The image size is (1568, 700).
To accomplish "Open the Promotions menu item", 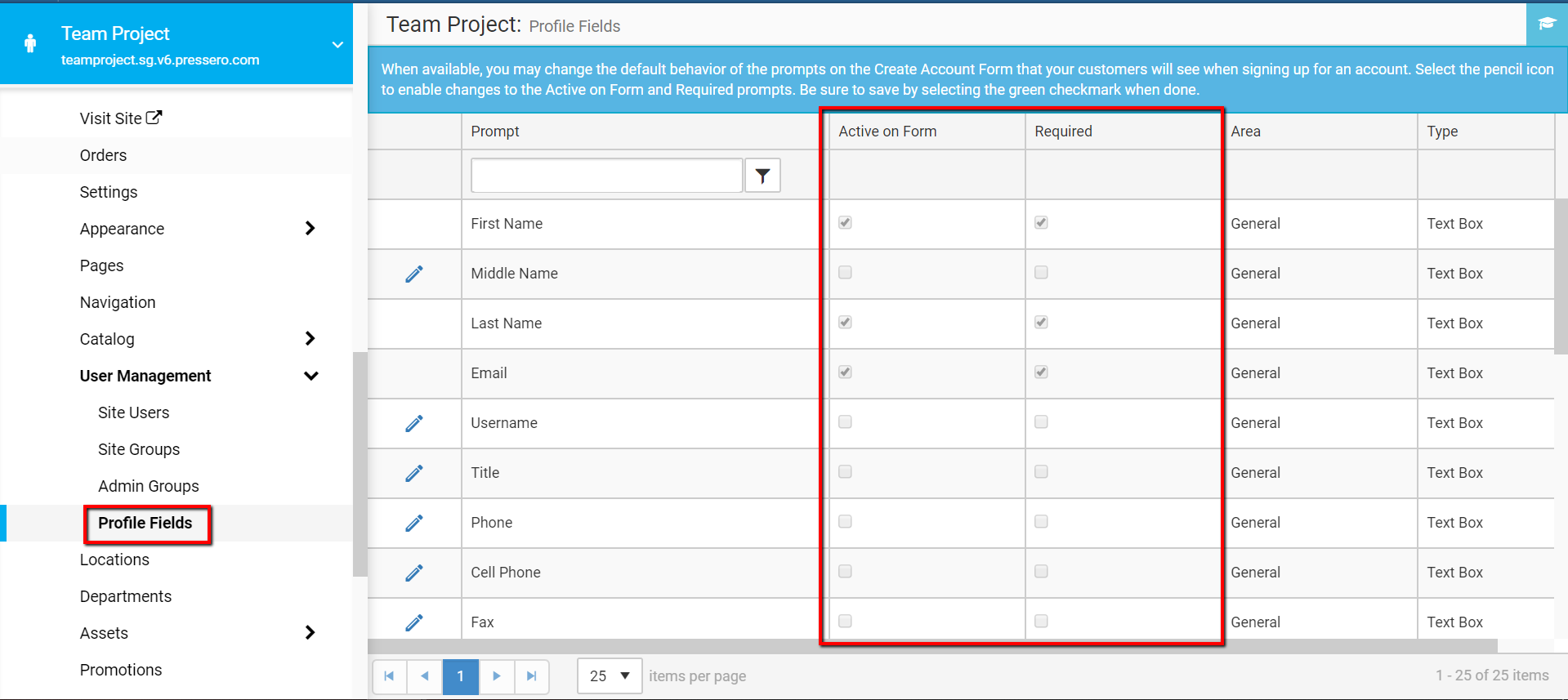I will pos(121,670).
